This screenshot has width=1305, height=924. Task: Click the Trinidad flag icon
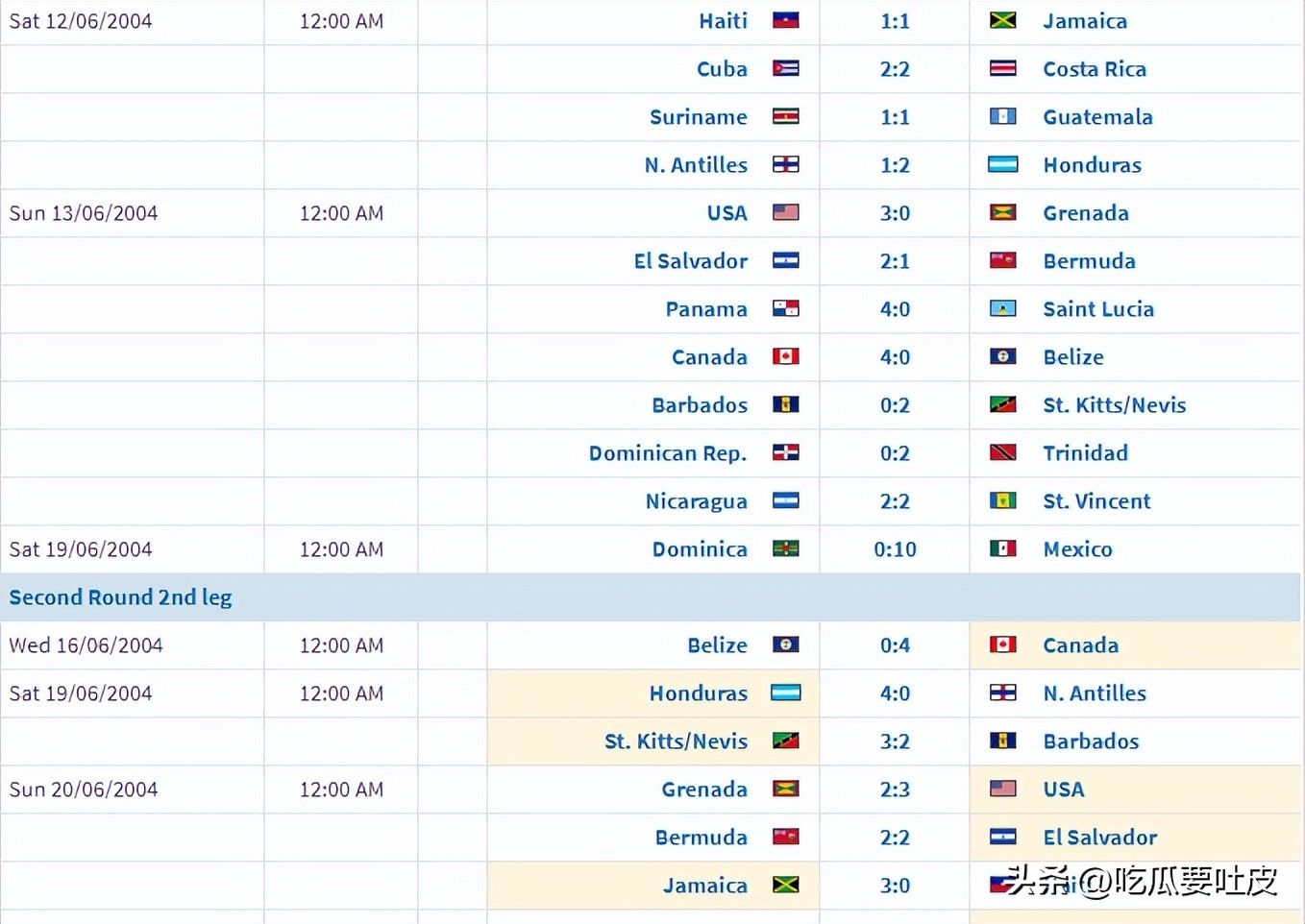[1002, 452]
